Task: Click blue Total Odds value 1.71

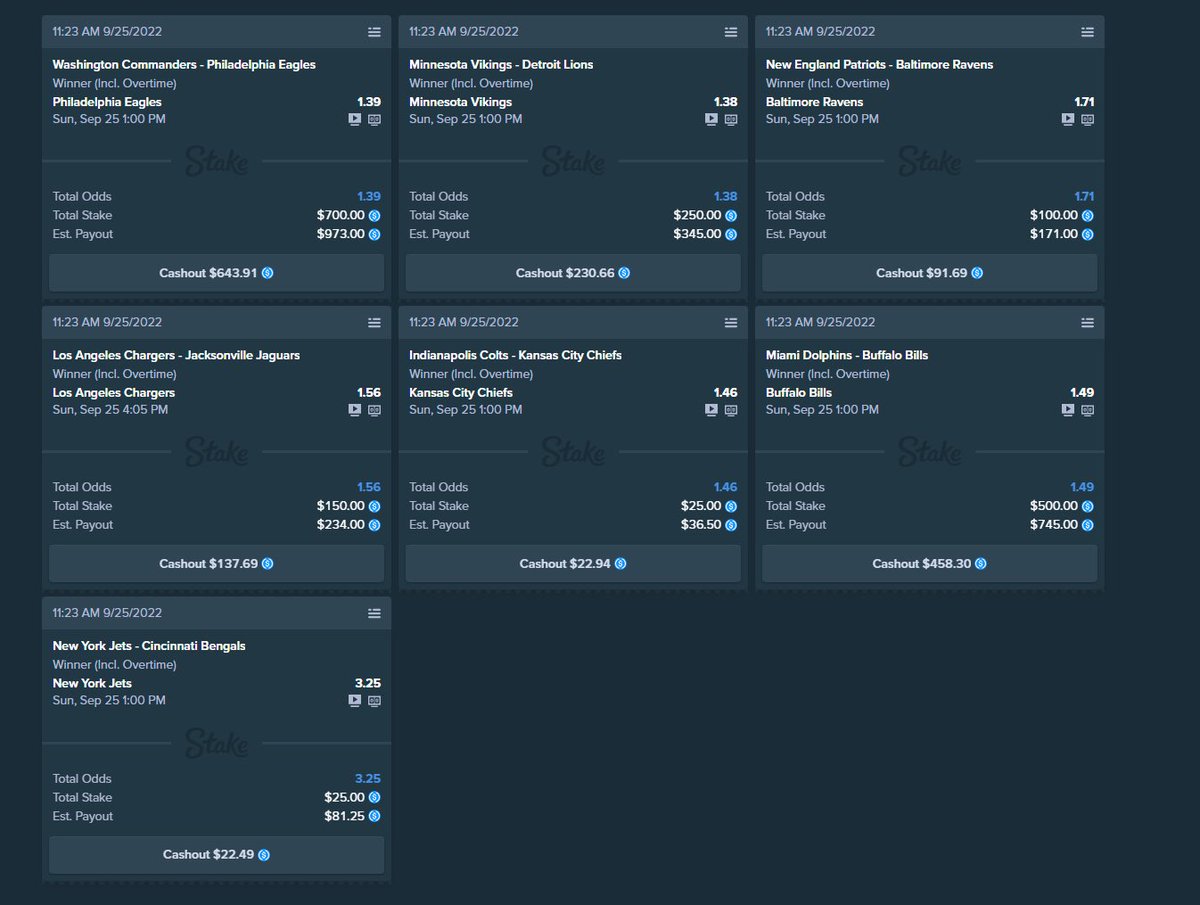Action: (x=1084, y=197)
